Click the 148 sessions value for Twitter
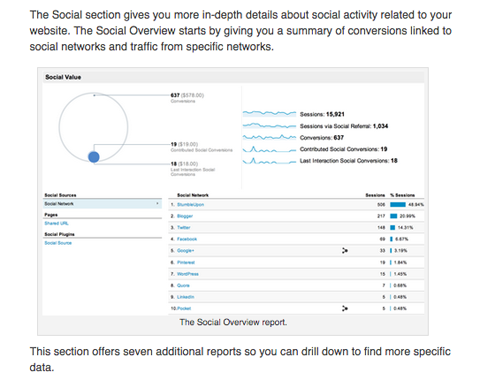Image resolution: width=480 pixels, height=380 pixels. [x=381, y=227]
